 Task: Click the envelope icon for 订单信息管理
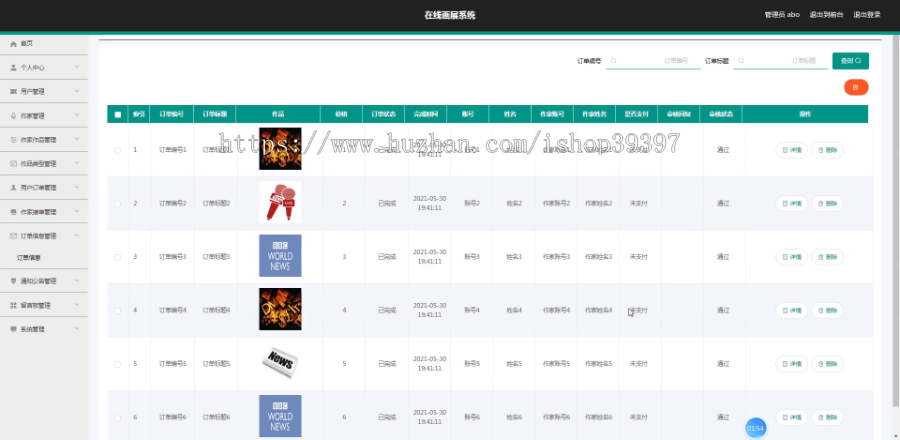tap(14, 236)
